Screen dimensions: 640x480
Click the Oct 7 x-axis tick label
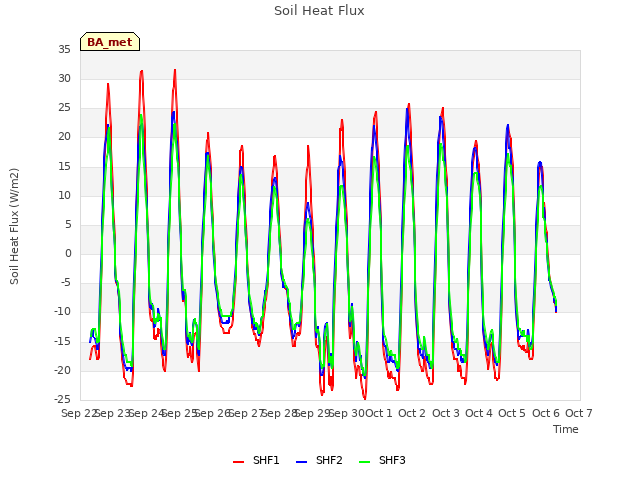pos(579,413)
